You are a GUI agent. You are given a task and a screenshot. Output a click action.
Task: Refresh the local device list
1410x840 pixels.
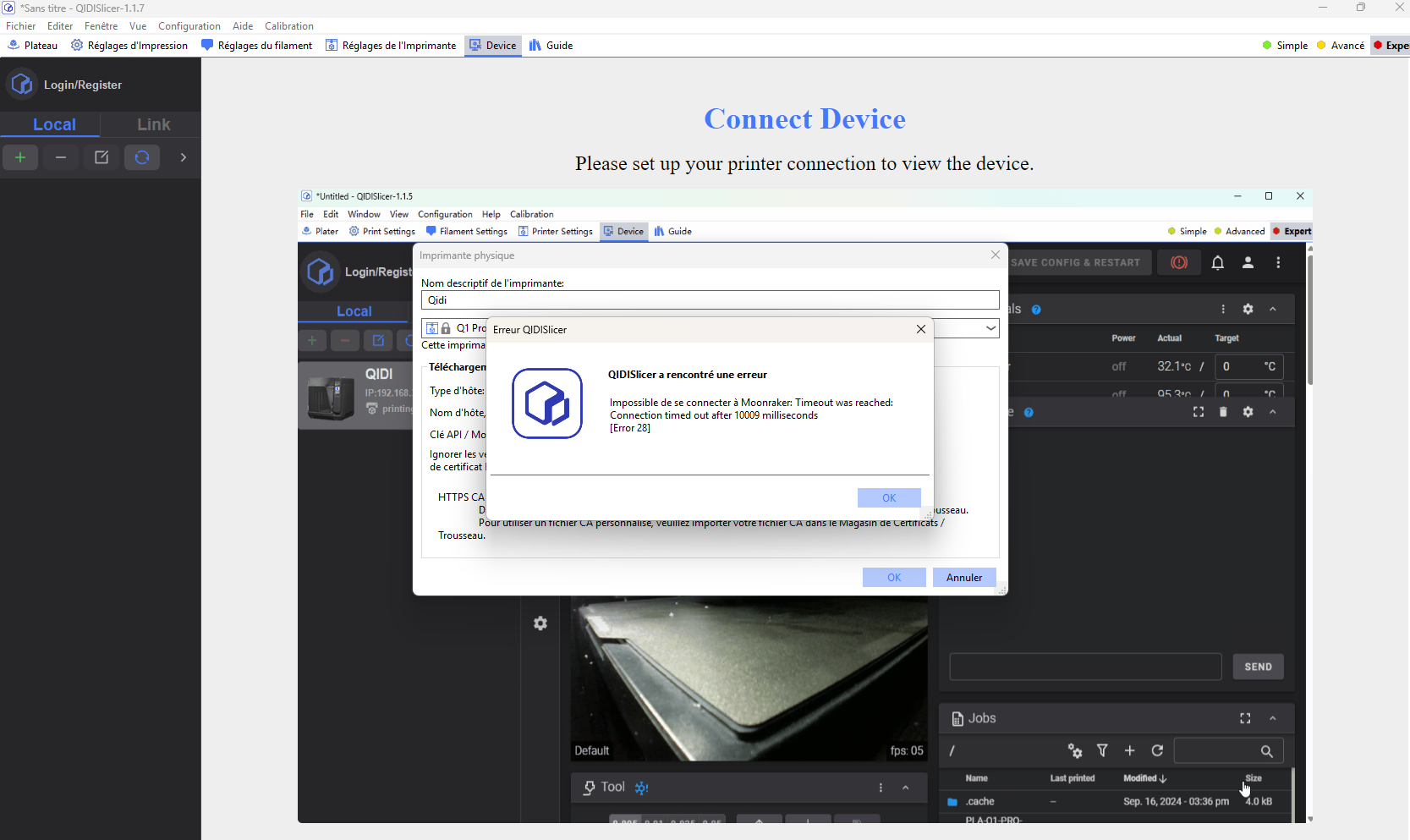tap(142, 157)
